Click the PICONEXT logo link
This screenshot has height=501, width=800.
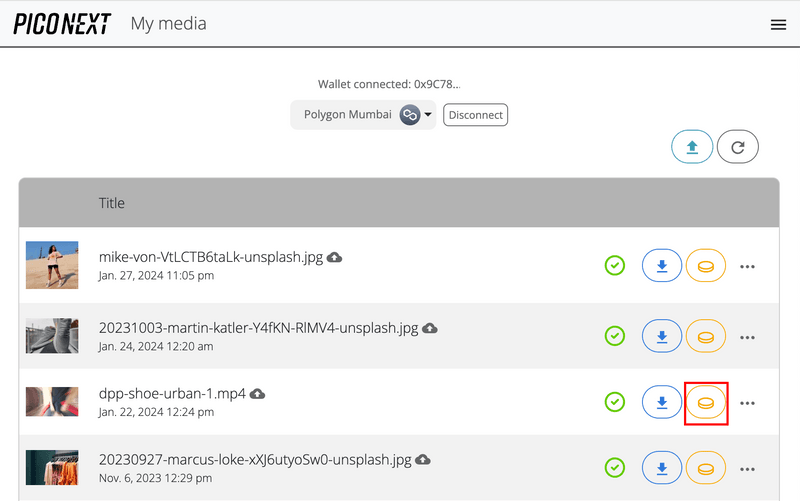[x=62, y=24]
